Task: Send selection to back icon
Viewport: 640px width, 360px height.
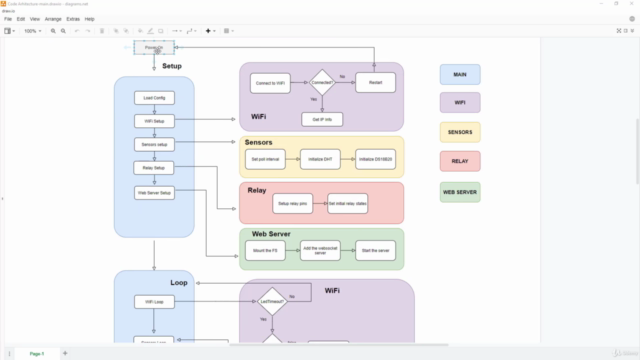Action: tap(126, 31)
